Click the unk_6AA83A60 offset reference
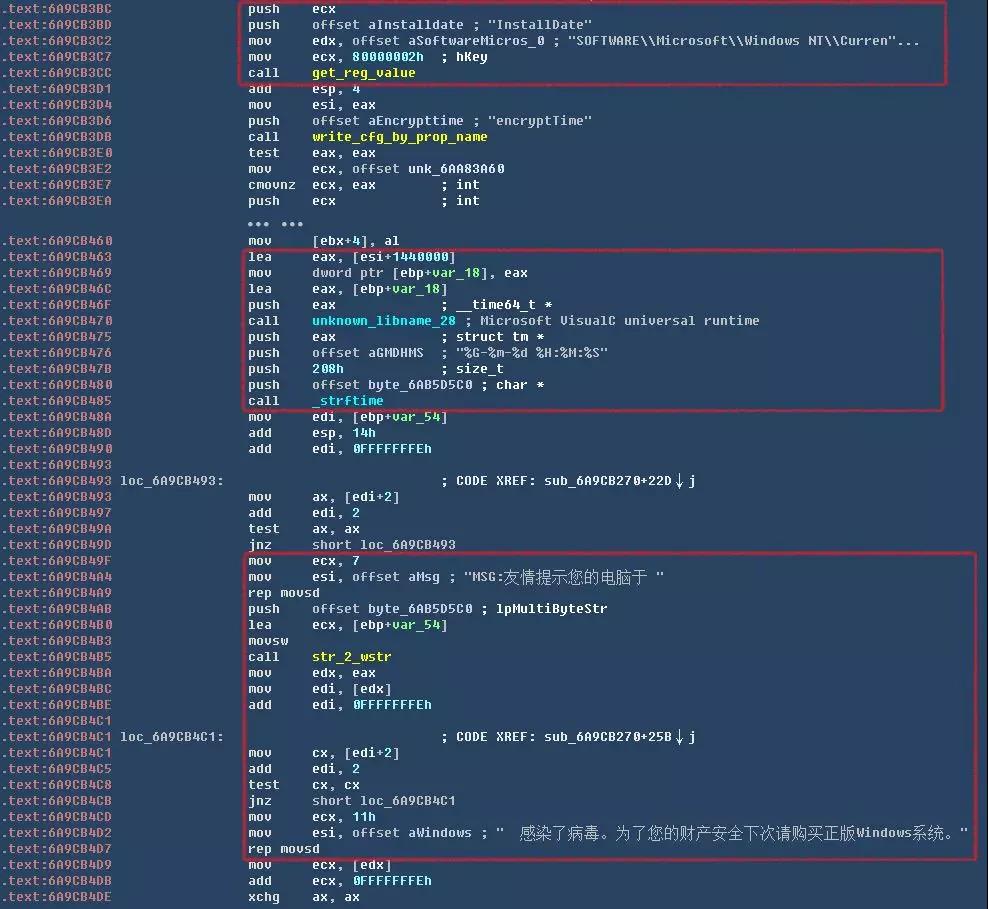 click(456, 169)
